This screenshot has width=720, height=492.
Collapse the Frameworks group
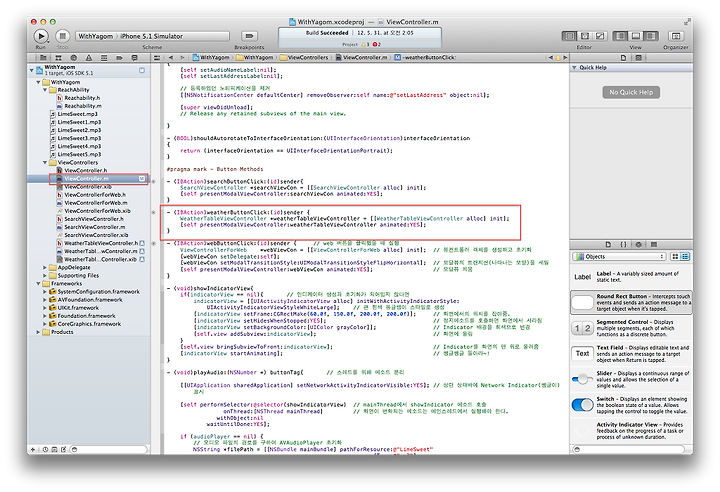pyautogui.click(x=39, y=283)
